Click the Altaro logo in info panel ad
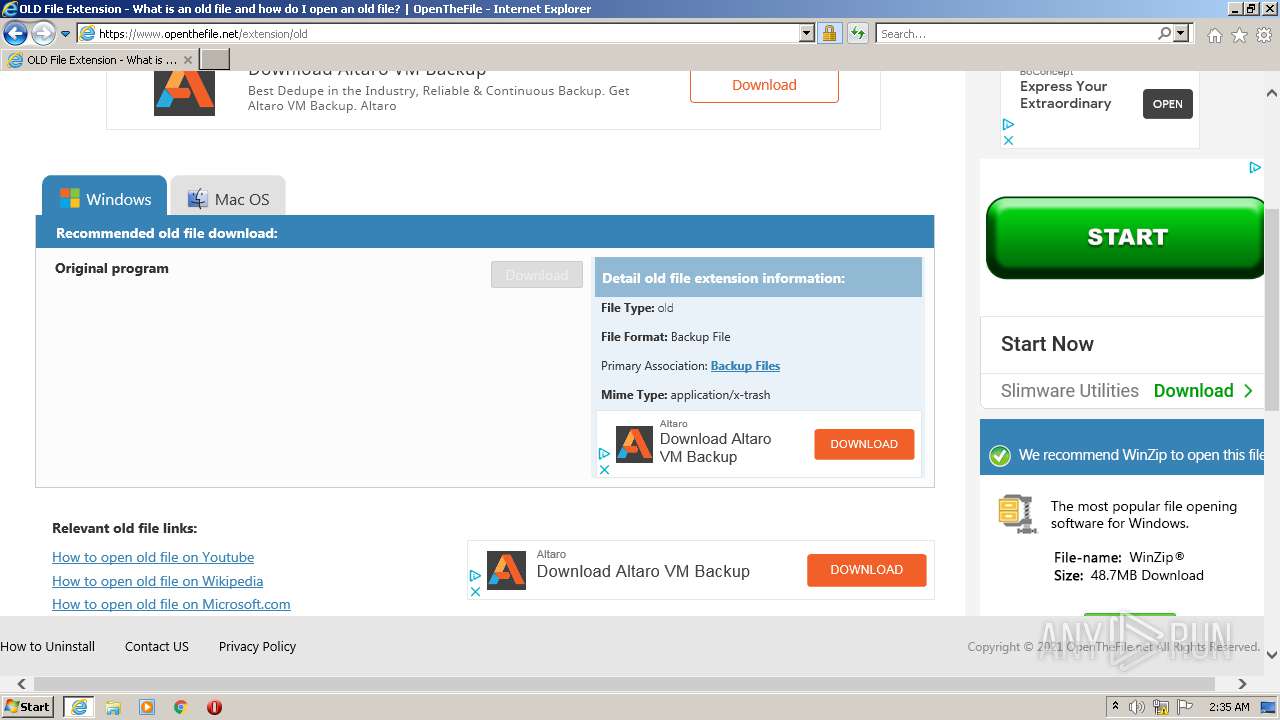Image resolution: width=1280 pixels, height=720 pixels. pos(634,445)
